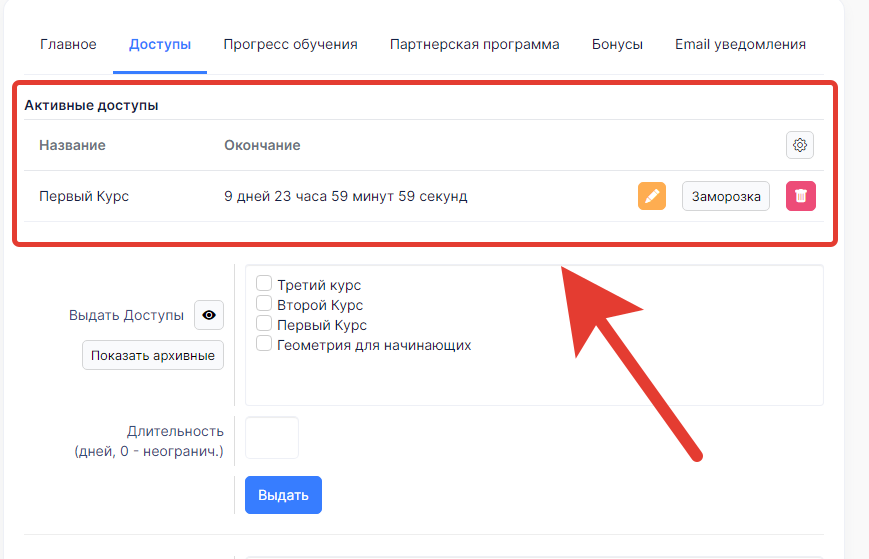This screenshot has width=869, height=559.
Task: Open the gear settings icon in table header
Action: pyautogui.click(x=800, y=145)
